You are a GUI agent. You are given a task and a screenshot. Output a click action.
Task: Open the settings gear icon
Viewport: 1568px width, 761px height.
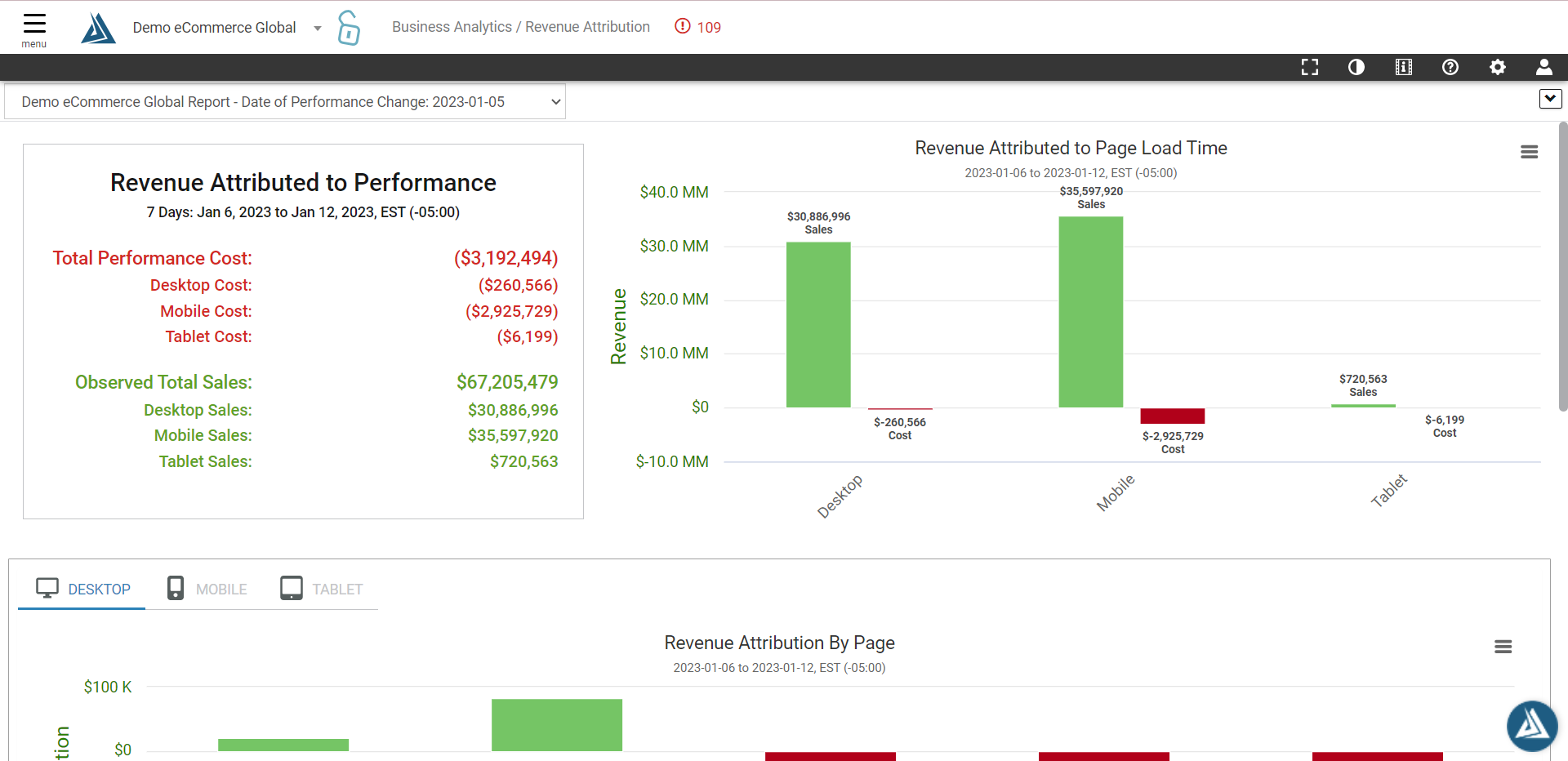point(1498,67)
